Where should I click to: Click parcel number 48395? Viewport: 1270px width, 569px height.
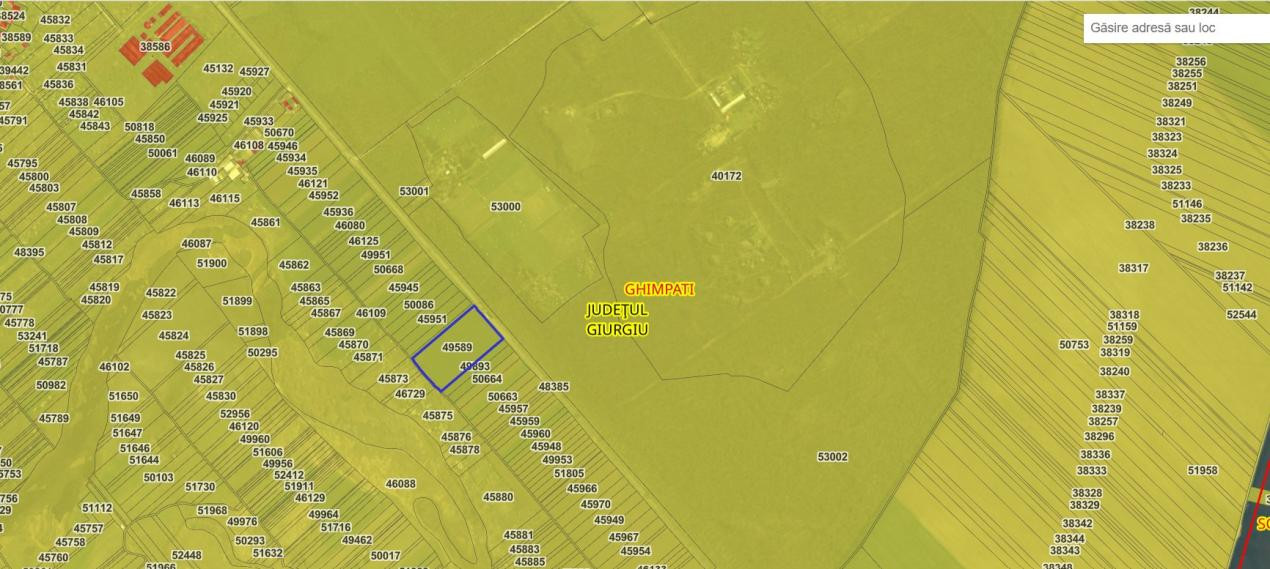coord(29,252)
